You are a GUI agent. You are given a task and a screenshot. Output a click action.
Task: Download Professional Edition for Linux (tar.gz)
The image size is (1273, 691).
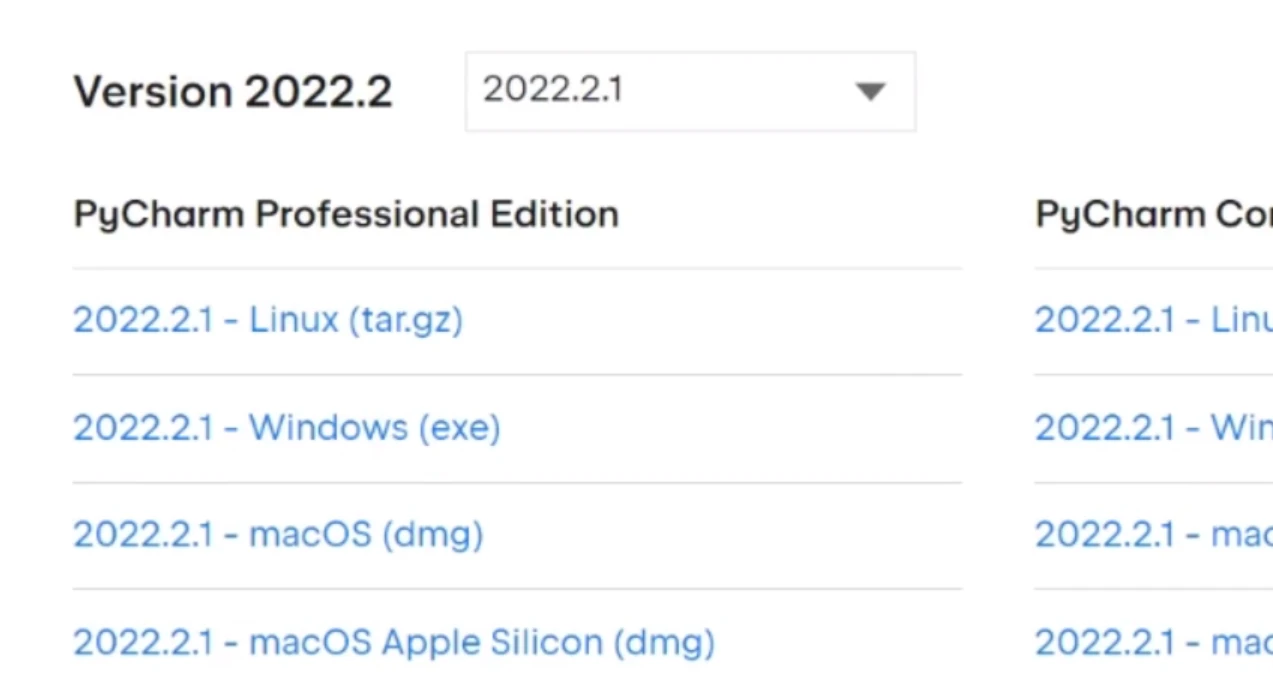pyautogui.click(x=268, y=320)
